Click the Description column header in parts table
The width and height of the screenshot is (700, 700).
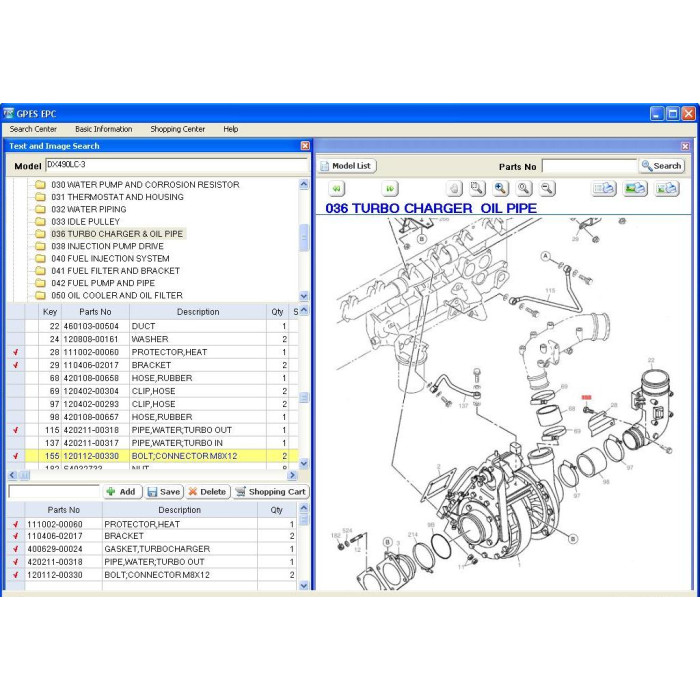click(198, 312)
